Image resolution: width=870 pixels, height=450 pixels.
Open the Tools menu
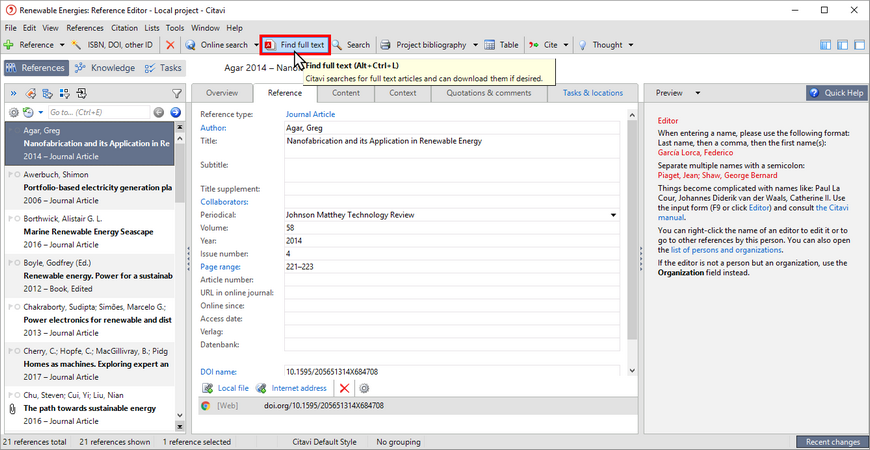175,28
